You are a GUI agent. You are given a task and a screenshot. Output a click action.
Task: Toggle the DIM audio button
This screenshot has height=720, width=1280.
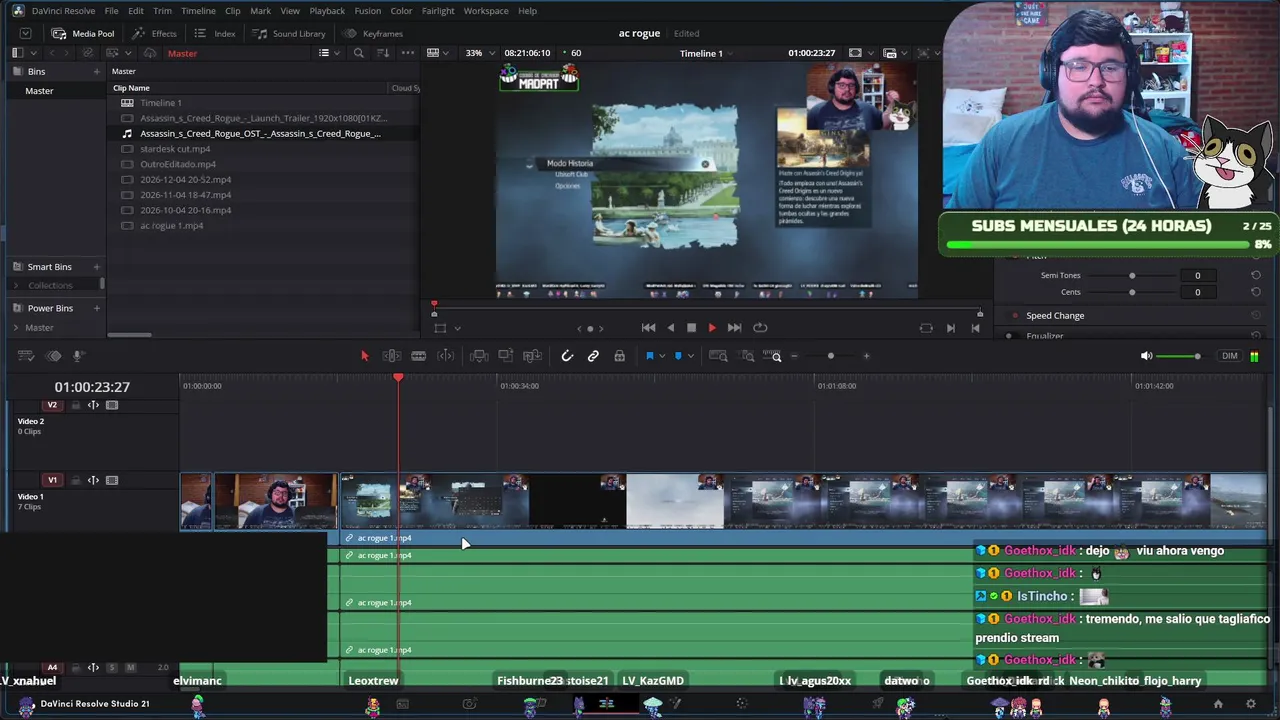(x=1230, y=356)
